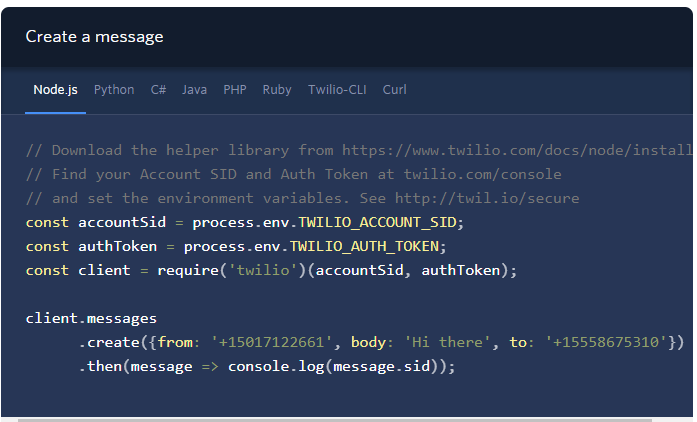This screenshot has height=422, width=697.
Task: Click the 'twilio' string in require call
Action: (263, 270)
